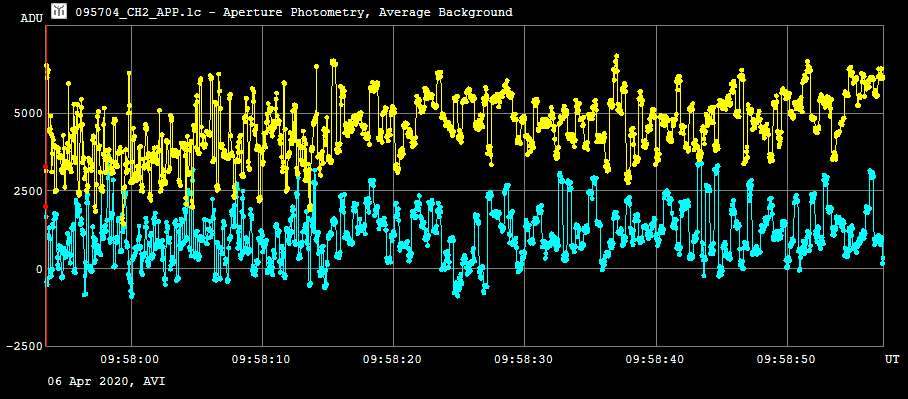Click the 09:58:00 time axis label
The image size is (908, 399).
click(130, 359)
